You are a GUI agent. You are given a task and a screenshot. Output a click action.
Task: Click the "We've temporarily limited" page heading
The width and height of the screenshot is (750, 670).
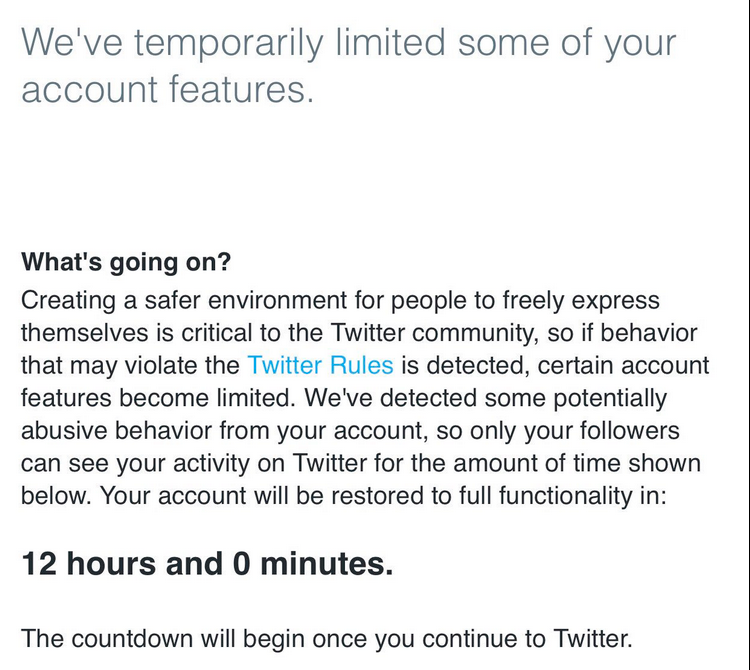349,43
